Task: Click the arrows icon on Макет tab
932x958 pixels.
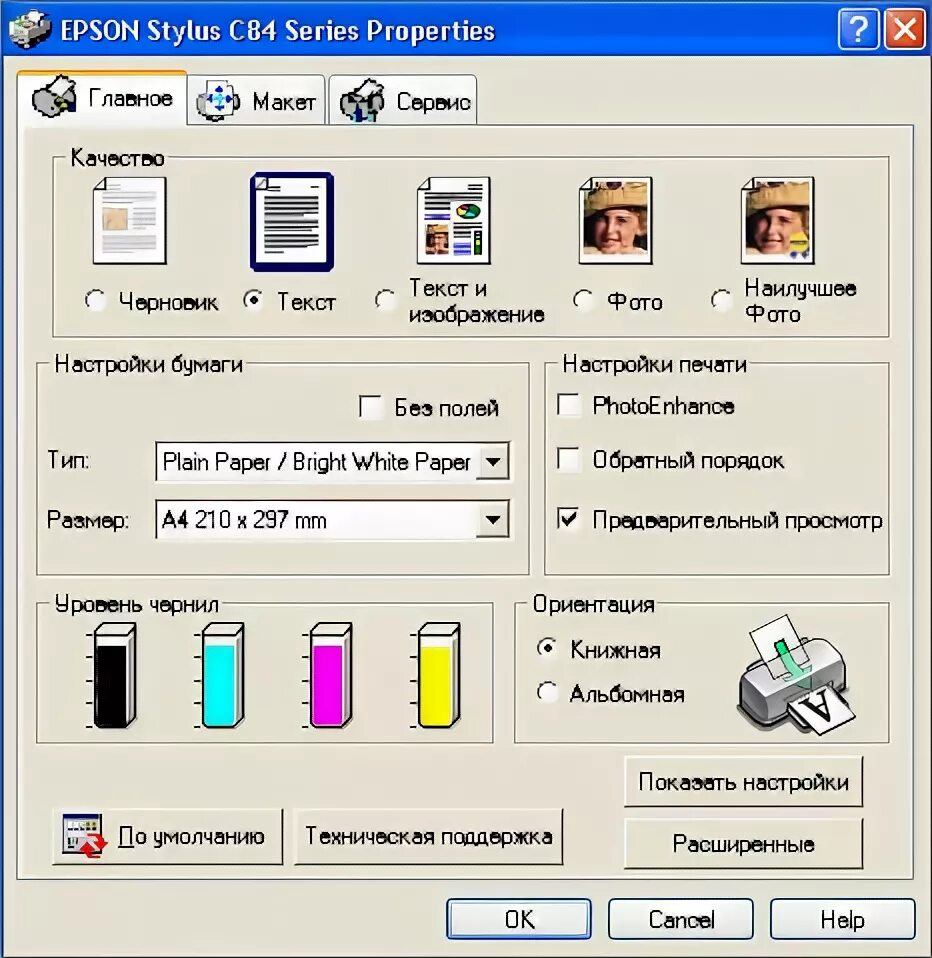Action: click(x=218, y=100)
